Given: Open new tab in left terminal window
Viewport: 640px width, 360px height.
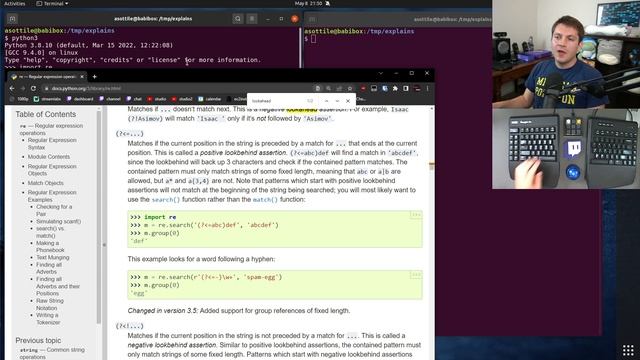Looking at the screenshot, I should (12, 19).
